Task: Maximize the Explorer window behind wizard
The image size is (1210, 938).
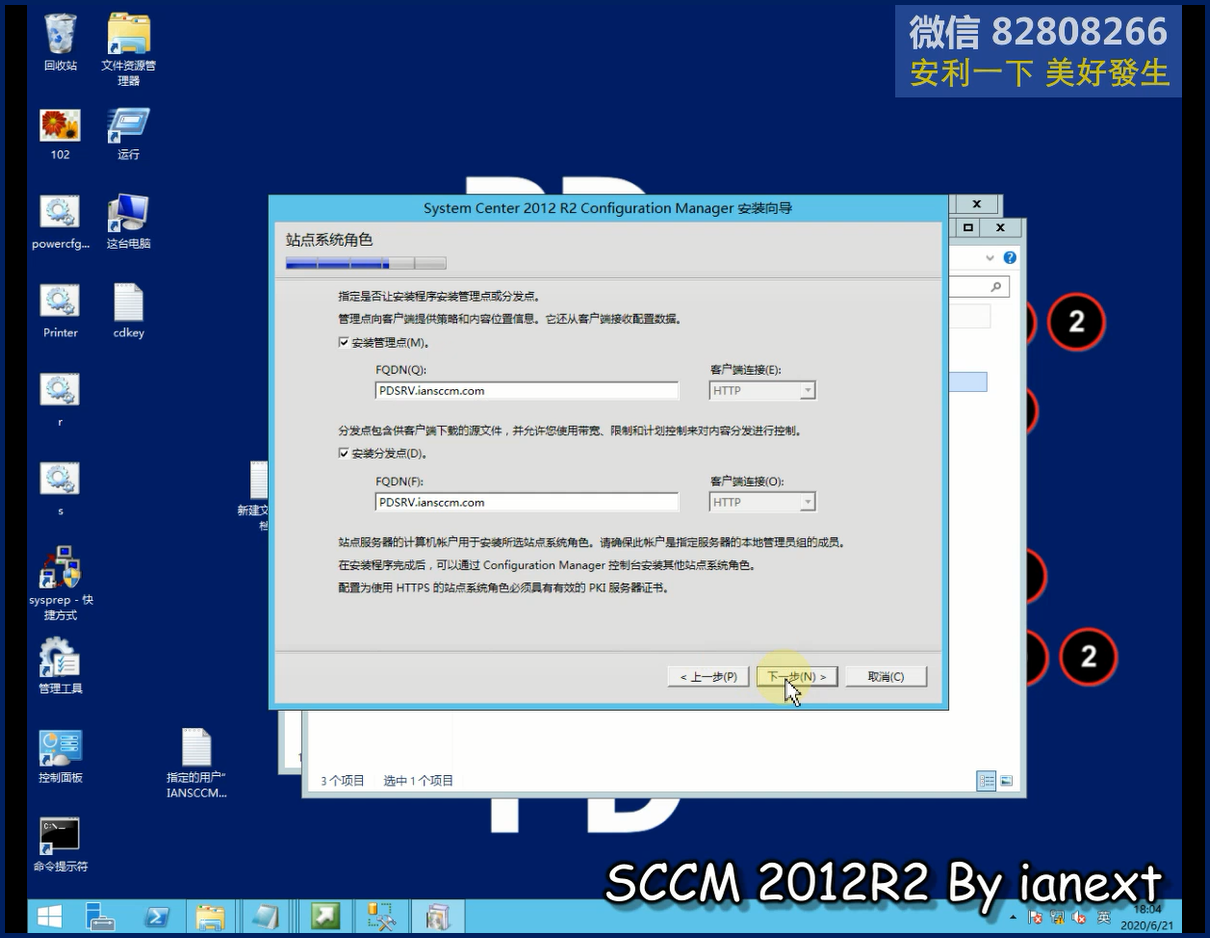Action: click(968, 228)
